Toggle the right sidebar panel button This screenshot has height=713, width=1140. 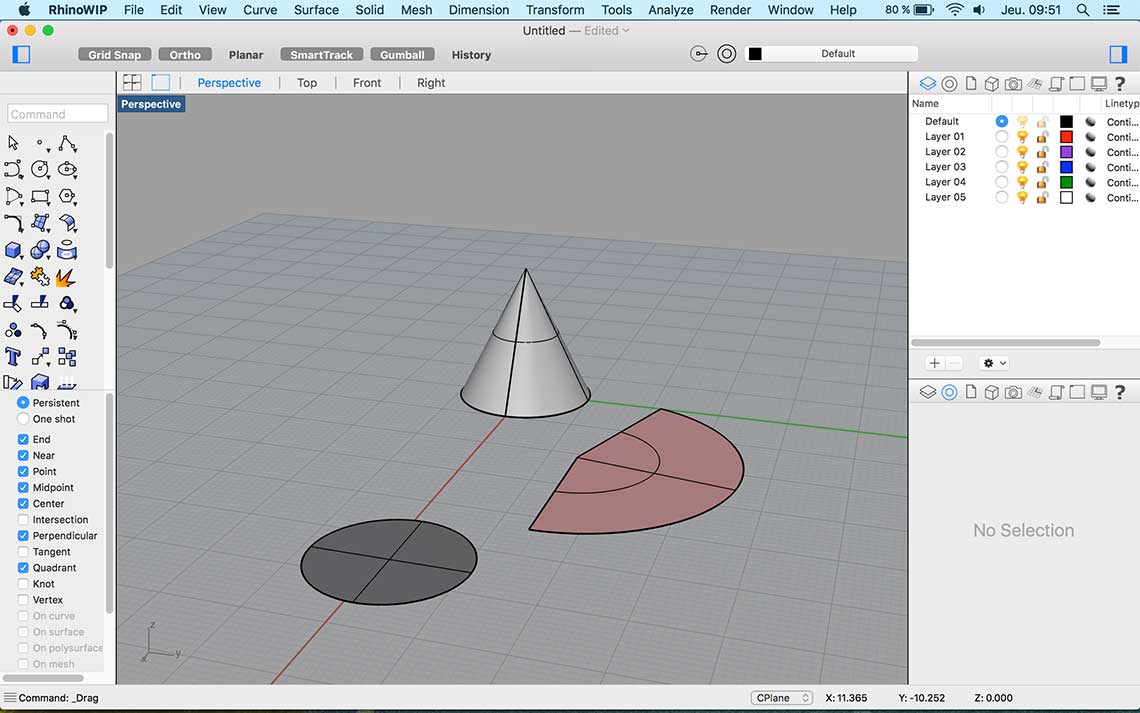1117,55
